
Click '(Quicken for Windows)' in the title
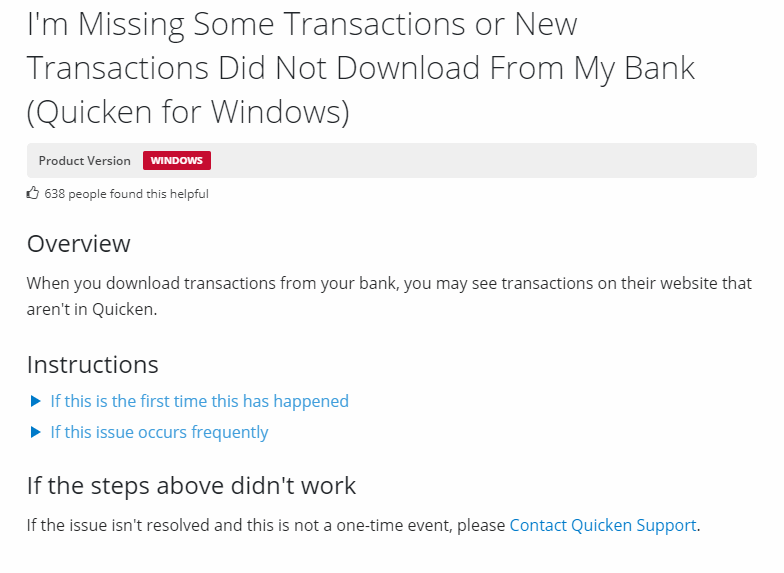pyautogui.click(x=188, y=112)
